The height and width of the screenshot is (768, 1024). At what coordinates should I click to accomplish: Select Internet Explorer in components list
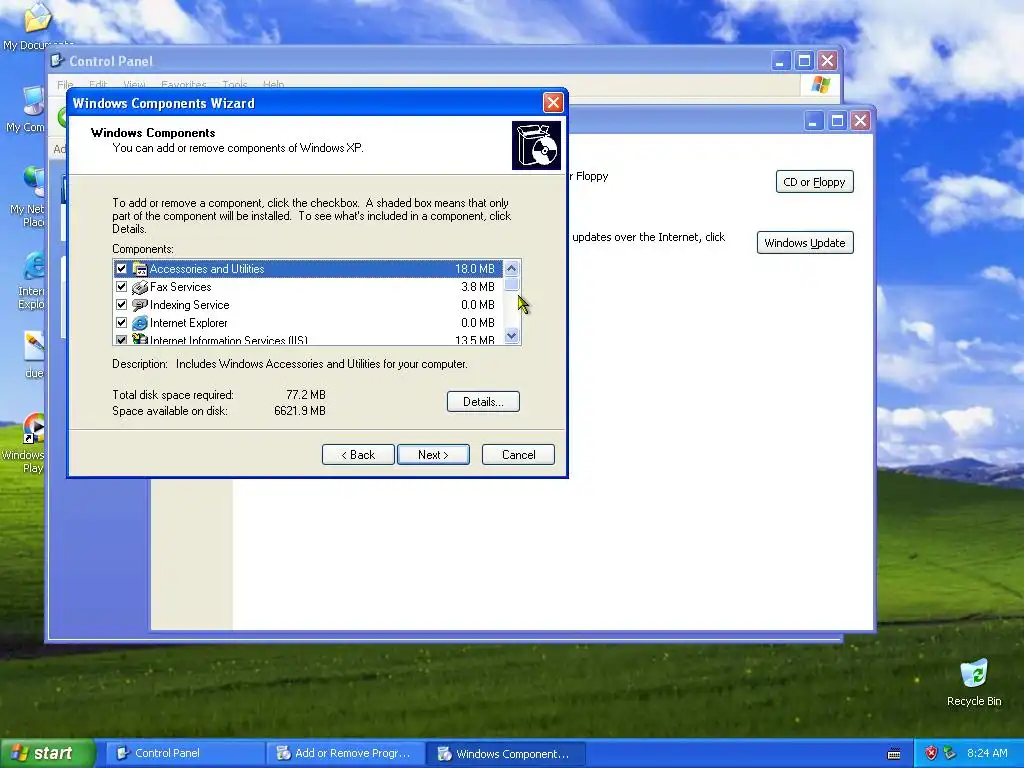click(x=189, y=323)
